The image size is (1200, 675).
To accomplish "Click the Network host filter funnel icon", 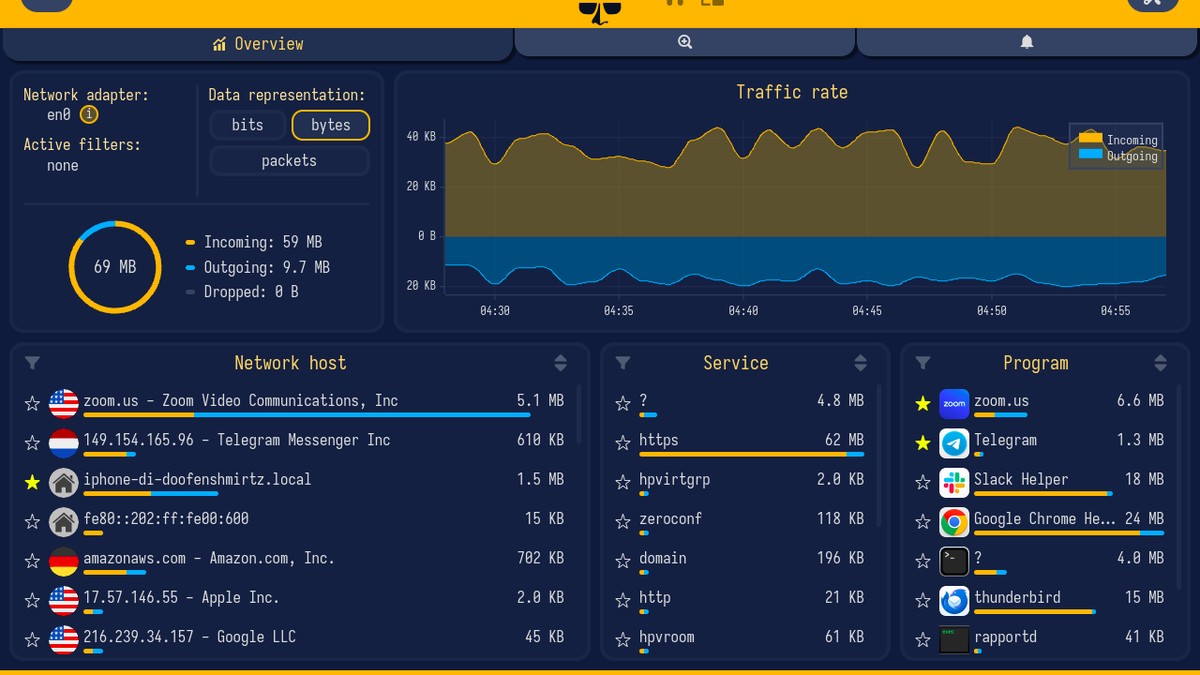I will 32,363.
